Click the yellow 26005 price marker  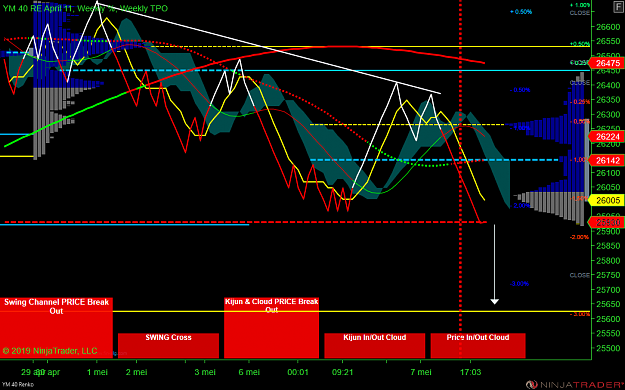(x=607, y=200)
